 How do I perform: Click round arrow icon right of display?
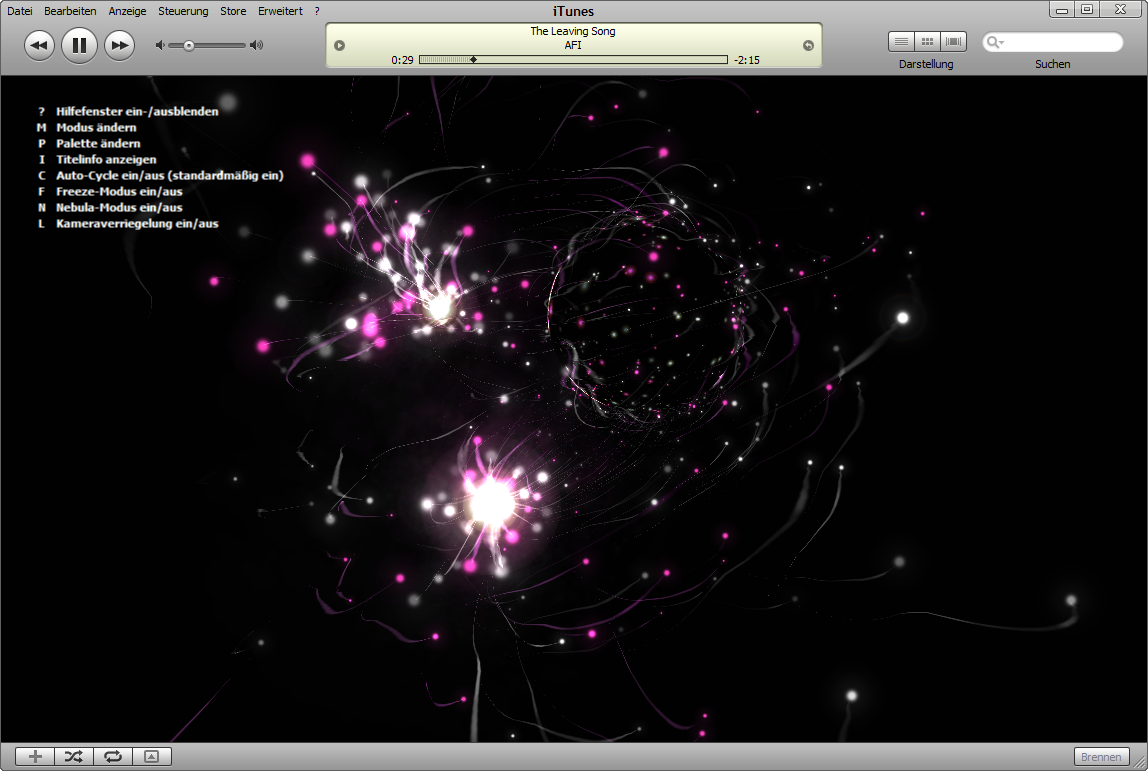(808, 45)
